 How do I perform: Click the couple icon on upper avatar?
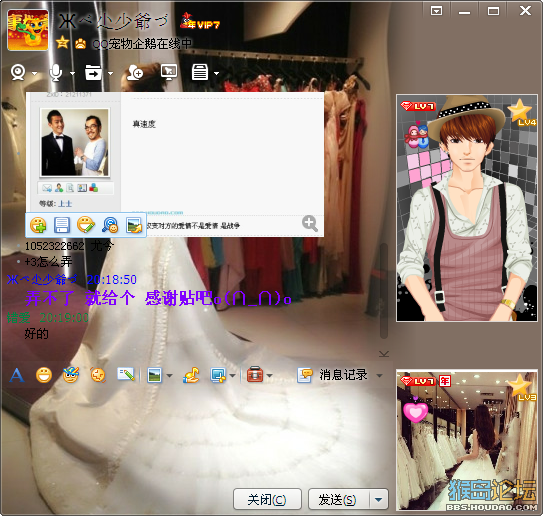[x=417, y=135]
